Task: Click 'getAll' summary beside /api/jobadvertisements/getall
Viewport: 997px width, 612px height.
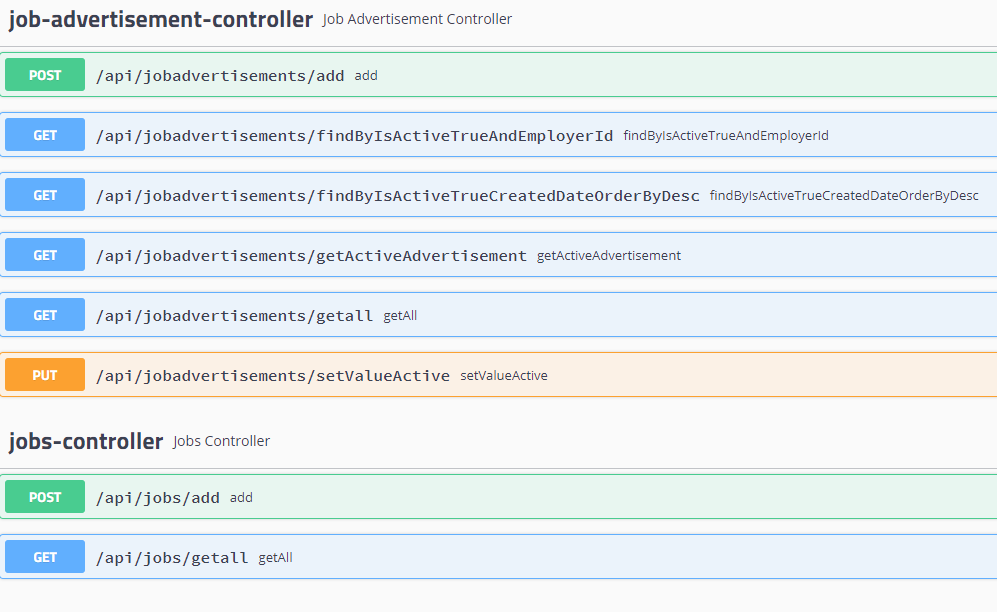Action: (401, 315)
